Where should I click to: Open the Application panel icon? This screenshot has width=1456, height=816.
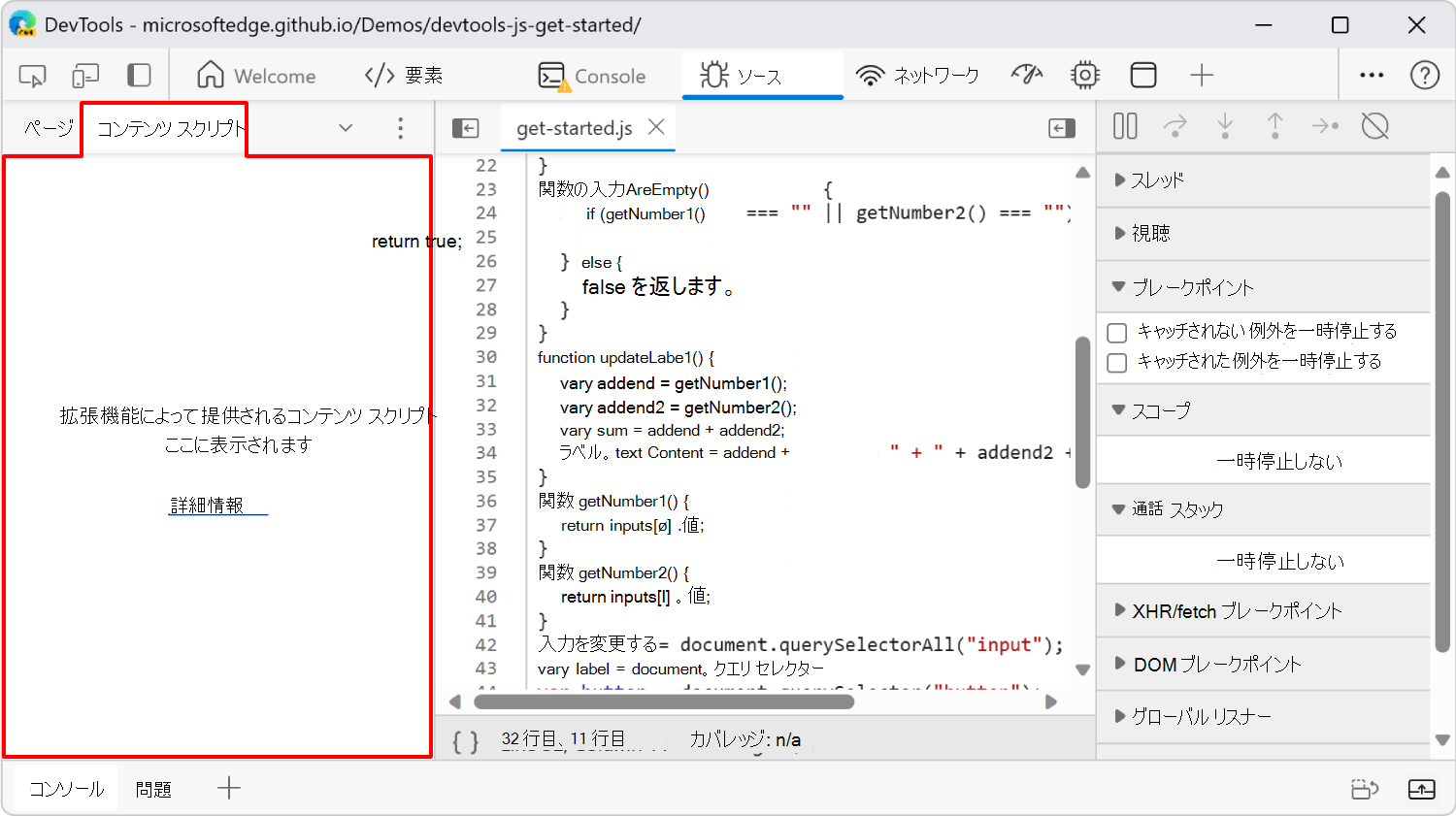click(x=1143, y=75)
